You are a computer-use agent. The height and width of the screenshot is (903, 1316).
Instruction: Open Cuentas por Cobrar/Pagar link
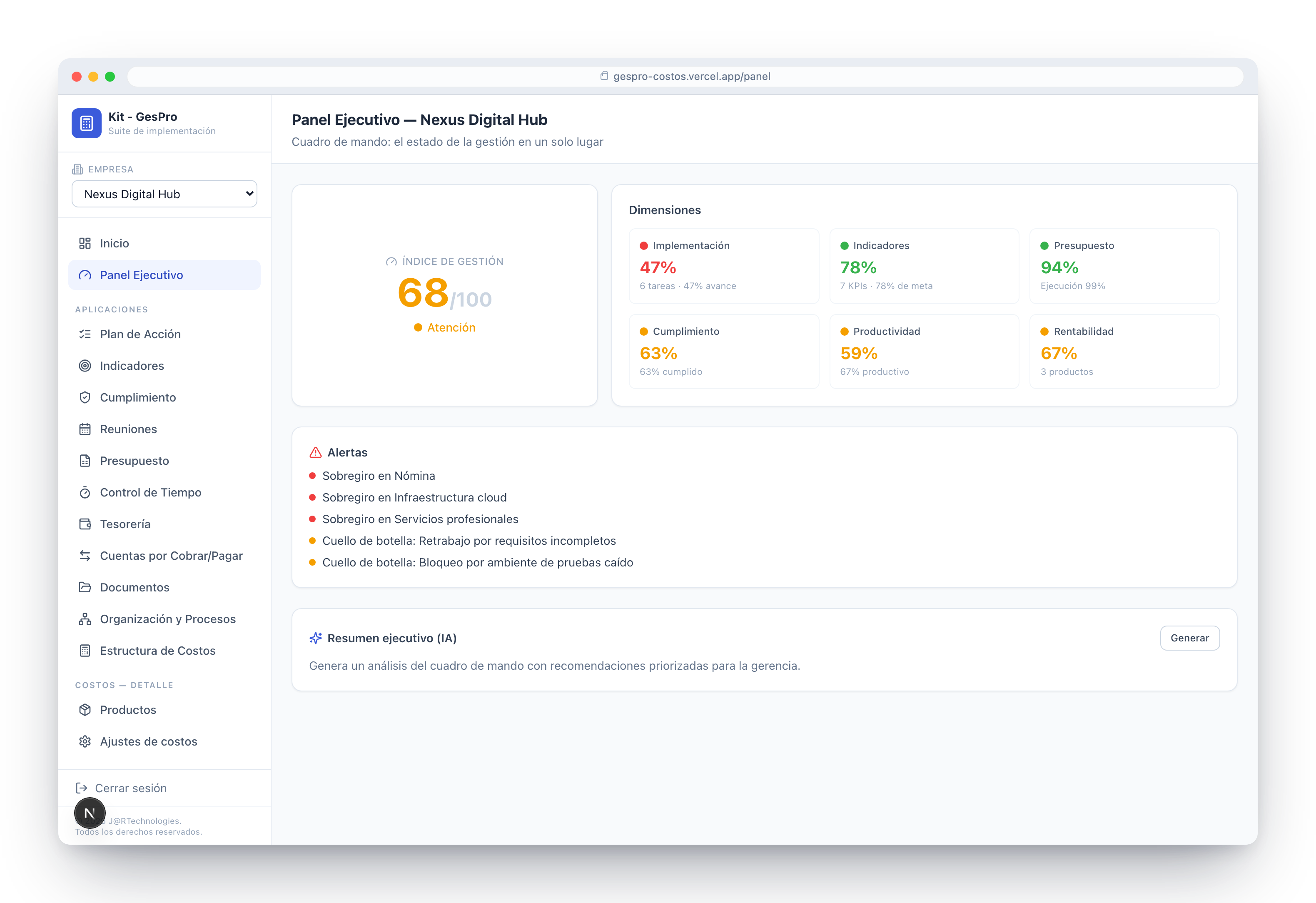pos(164,556)
